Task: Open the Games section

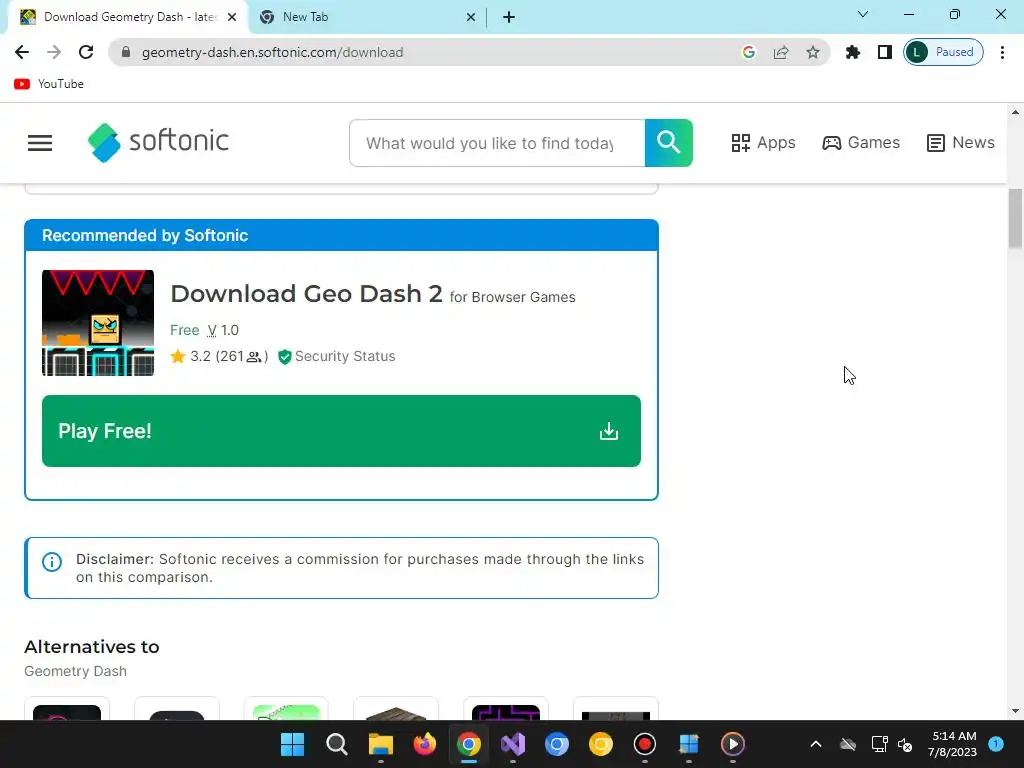Action: 861,142
